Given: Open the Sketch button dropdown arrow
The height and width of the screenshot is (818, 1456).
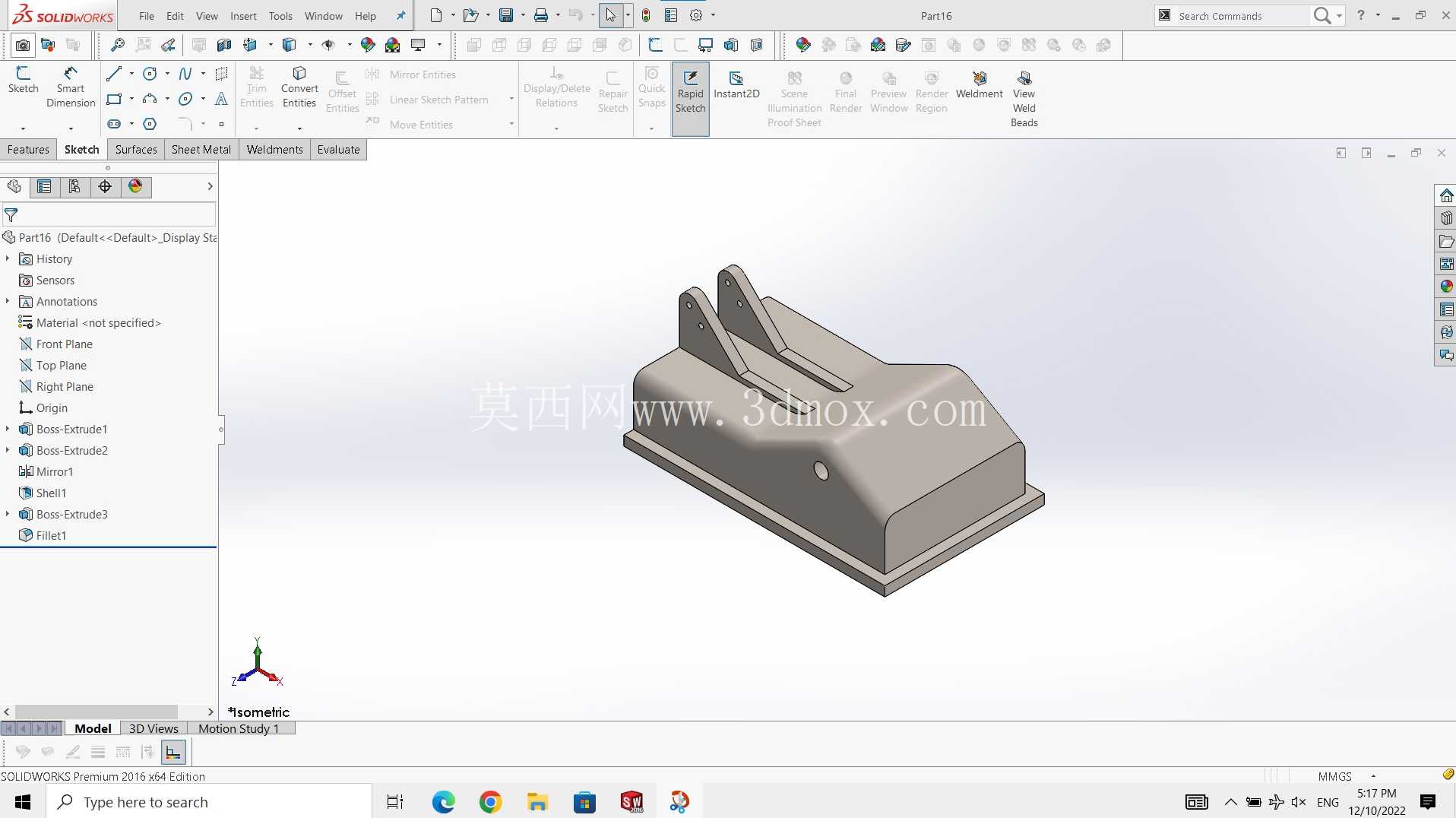Looking at the screenshot, I should pos(23,128).
